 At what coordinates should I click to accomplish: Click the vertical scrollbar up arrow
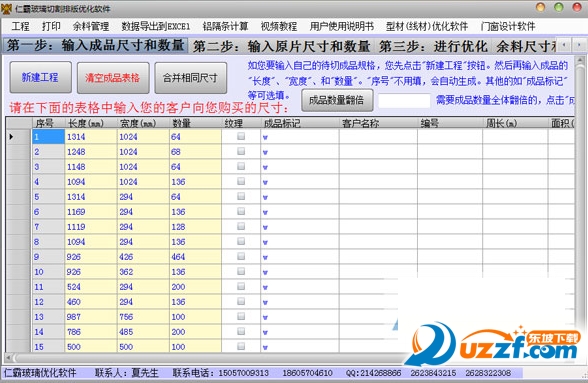[x=580, y=60]
